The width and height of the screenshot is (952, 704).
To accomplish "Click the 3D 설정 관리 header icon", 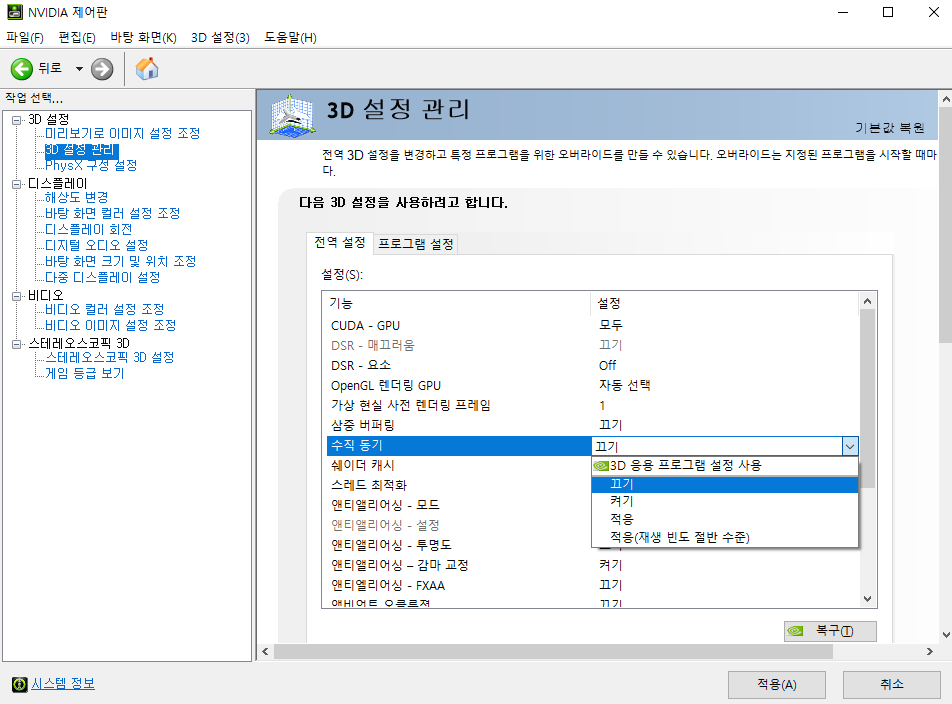I will [x=292, y=115].
